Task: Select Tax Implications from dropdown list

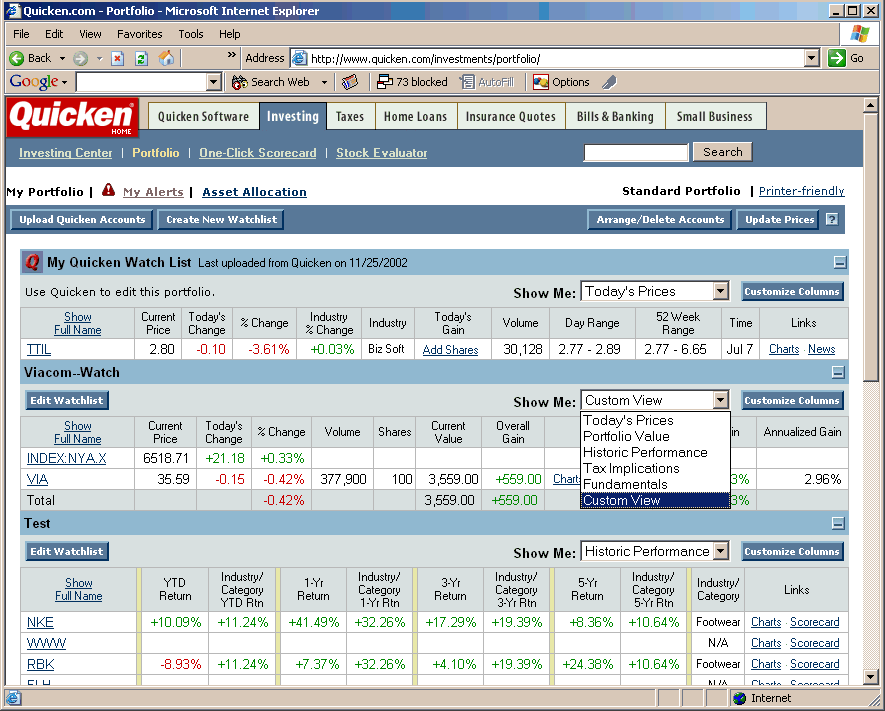Action: click(631, 468)
